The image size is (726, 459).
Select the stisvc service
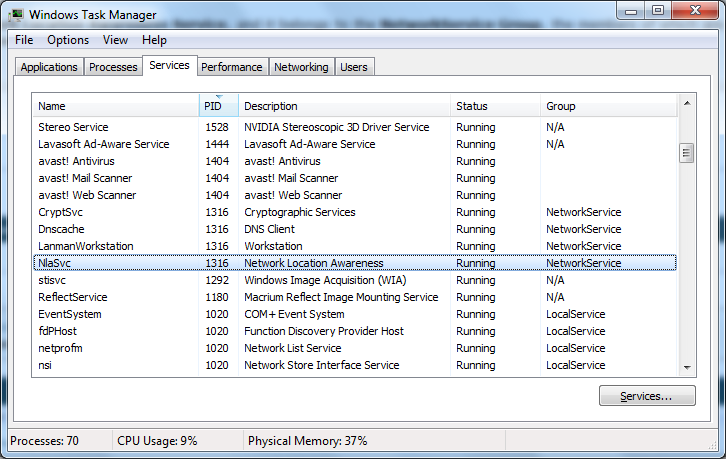tap(52, 280)
